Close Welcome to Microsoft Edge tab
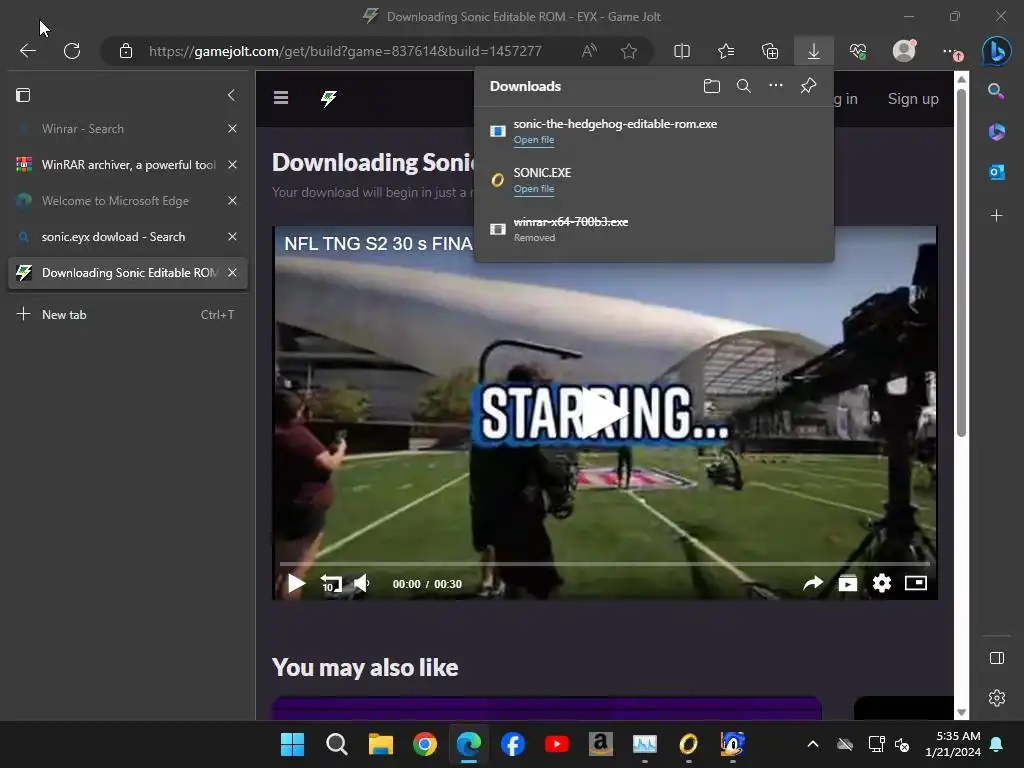1024x768 pixels. pyautogui.click(x=232, y=200)
